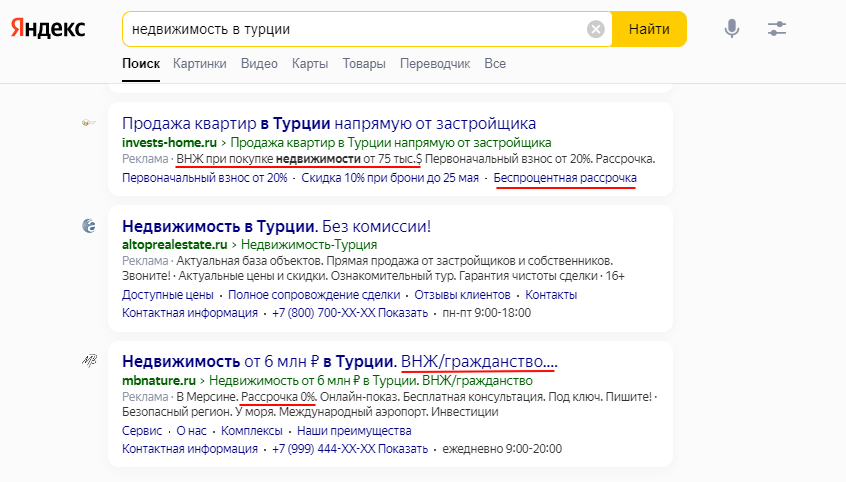The height and width of the screenshot is (482, 846).
Task: Open the Беспроцентная рассрочка link
Action: point(565,178)
